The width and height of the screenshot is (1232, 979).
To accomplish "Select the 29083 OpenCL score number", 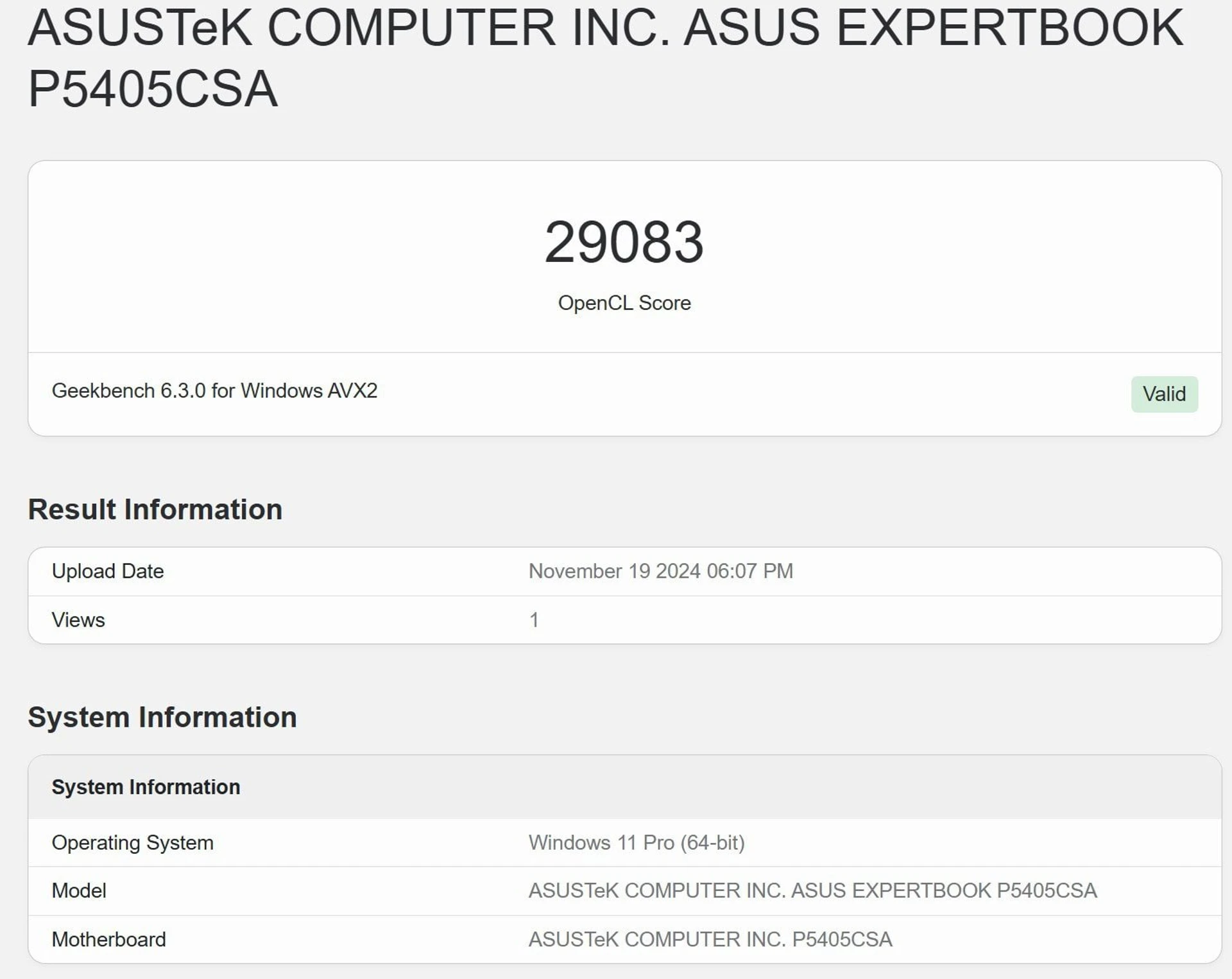I will click(624, 243).
